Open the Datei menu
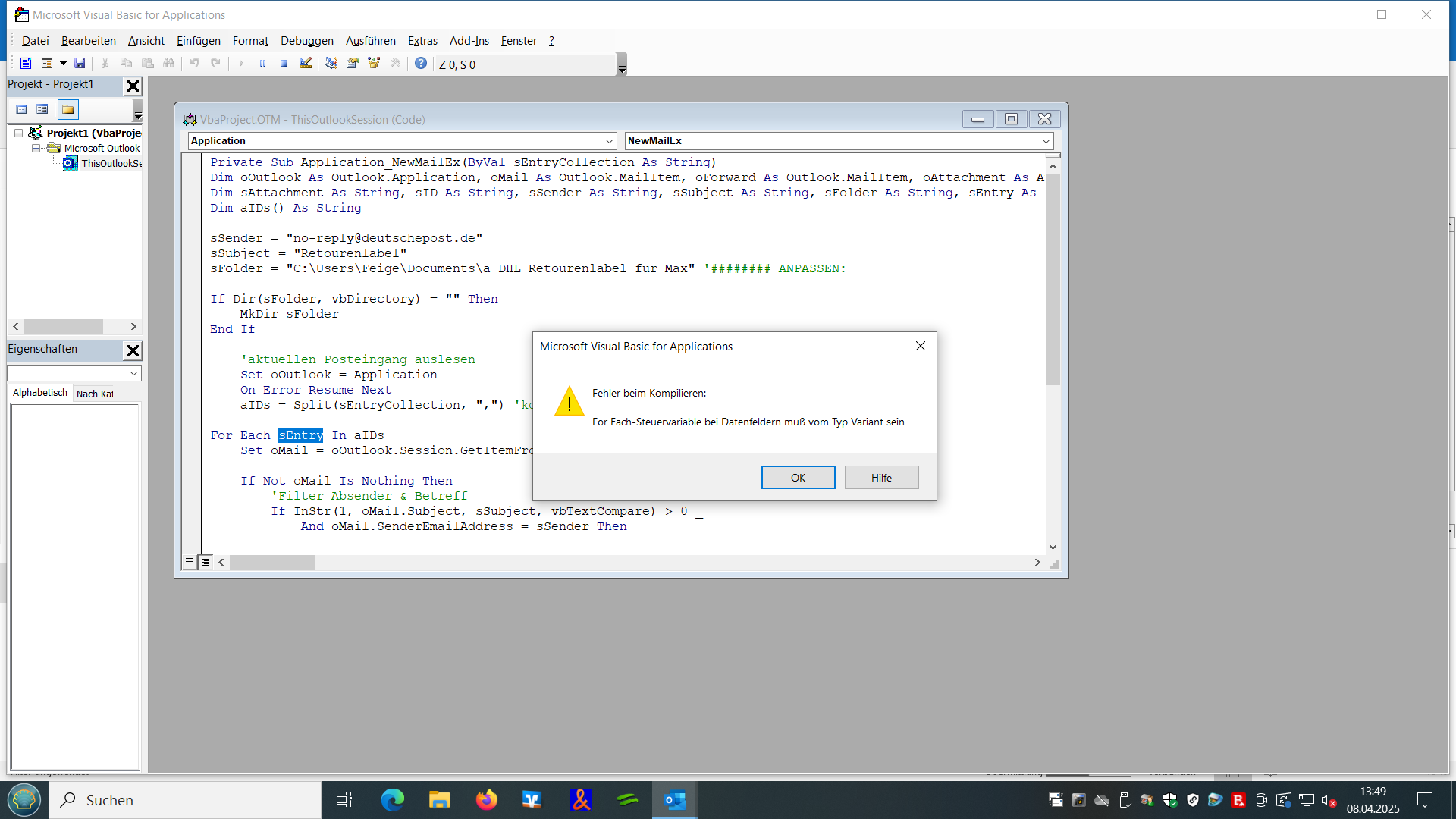1456x819 pixels. pos(35,41)
